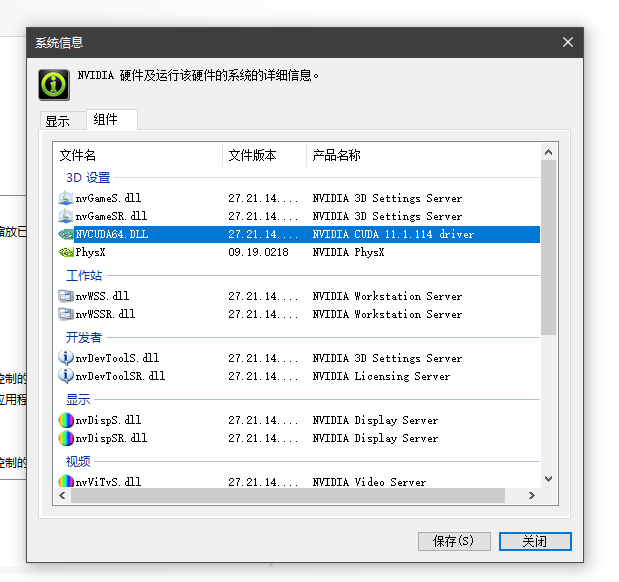Select the PhysX file name
The height and width of the screenshot is (582, 619).
pos(90,252)
